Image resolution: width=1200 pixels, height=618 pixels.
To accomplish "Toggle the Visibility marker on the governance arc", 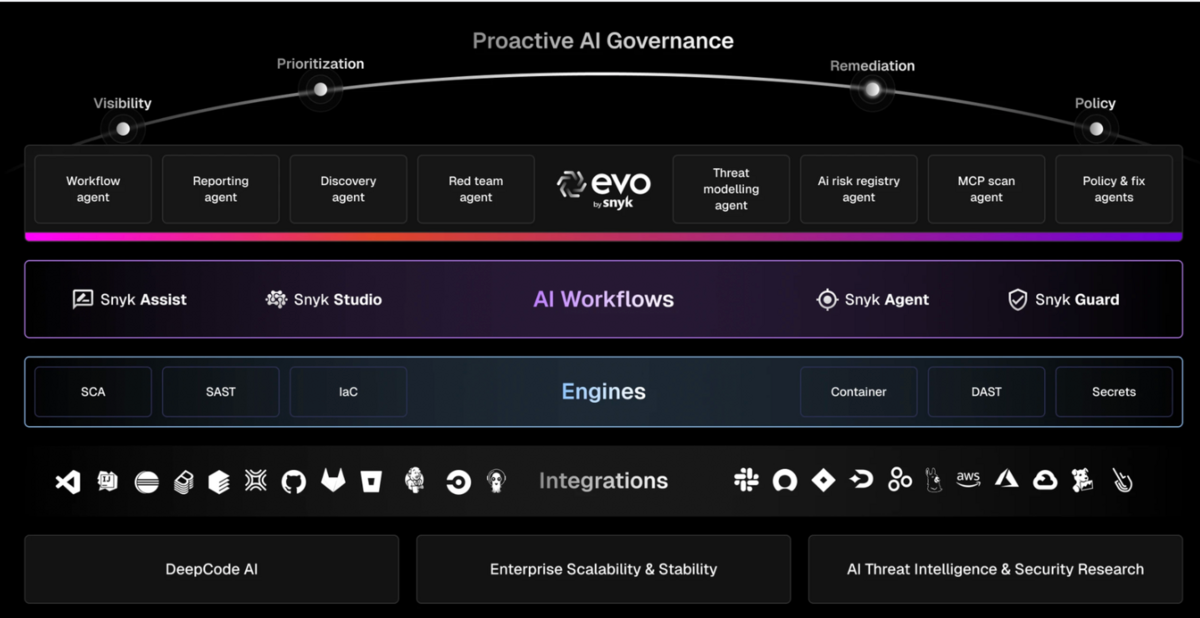I will (x=122, y=127).
